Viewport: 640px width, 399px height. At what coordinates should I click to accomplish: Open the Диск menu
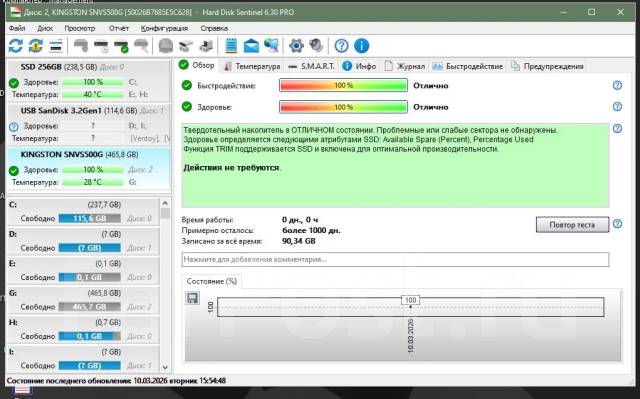click(x=45, y=28)
